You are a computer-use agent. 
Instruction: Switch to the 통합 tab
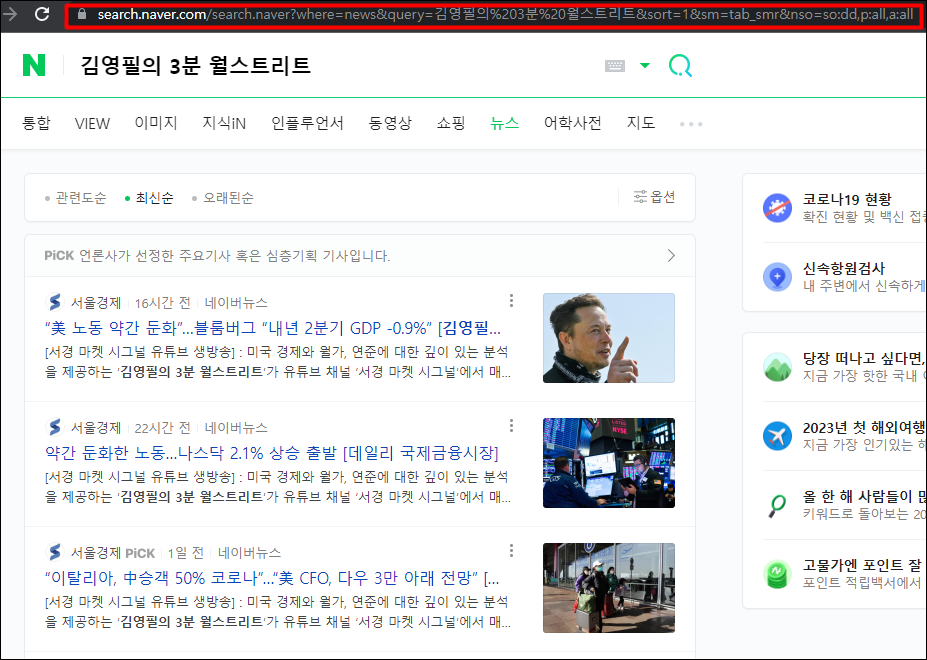click(x=36, y=123)
